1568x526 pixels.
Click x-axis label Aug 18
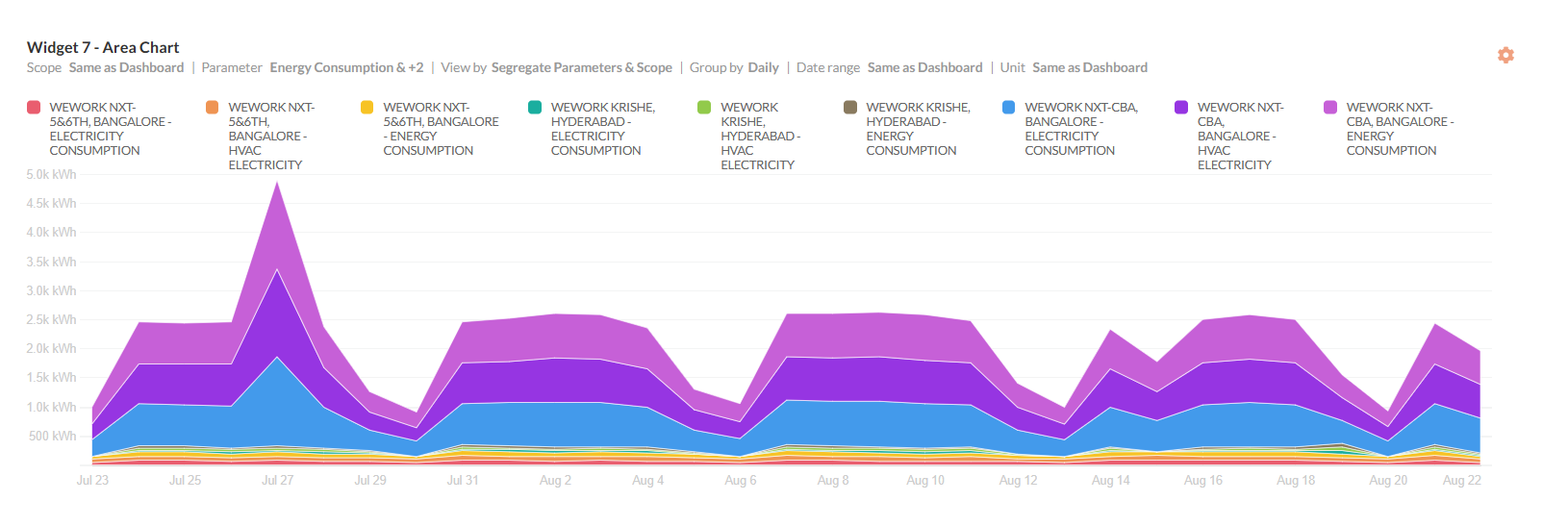[1296, 480]
